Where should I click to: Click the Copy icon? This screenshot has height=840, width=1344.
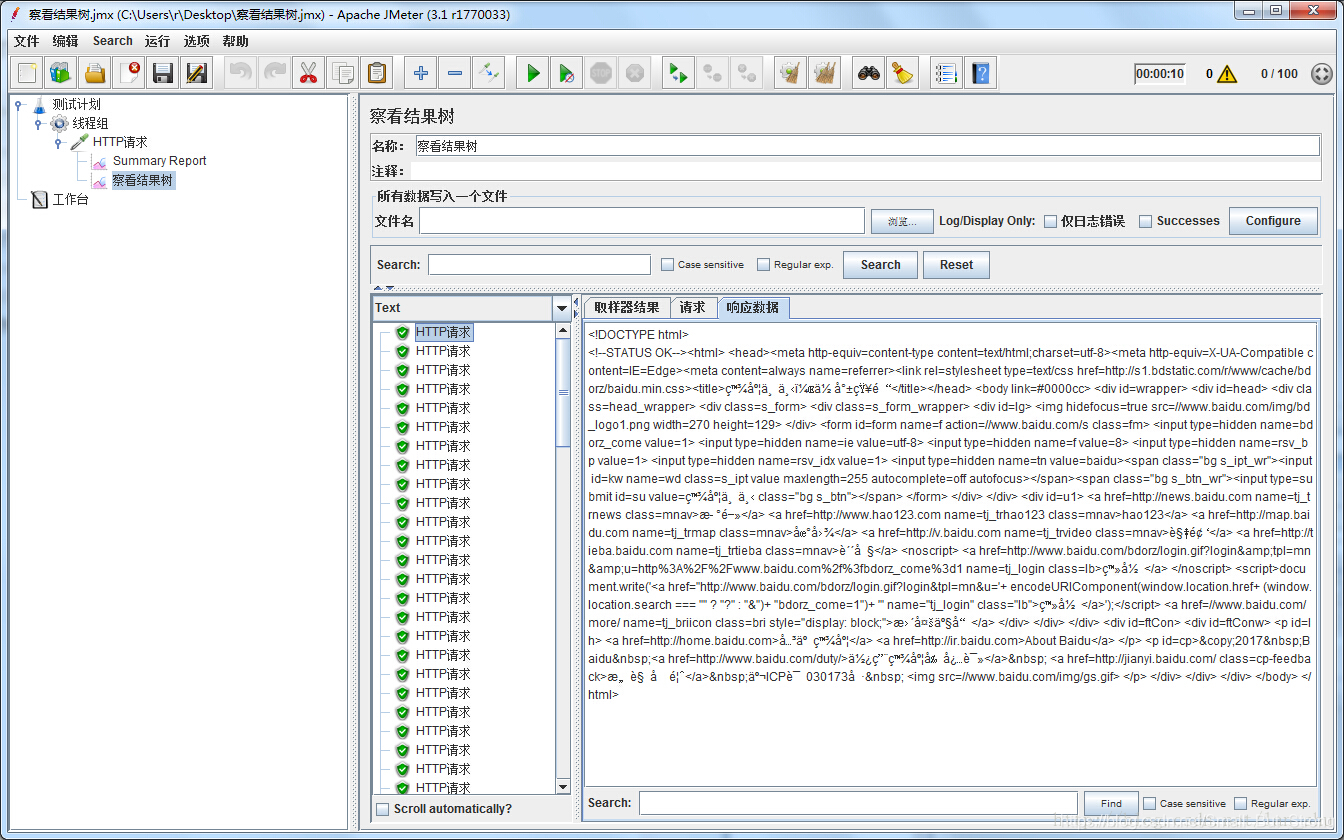point(342,73)
